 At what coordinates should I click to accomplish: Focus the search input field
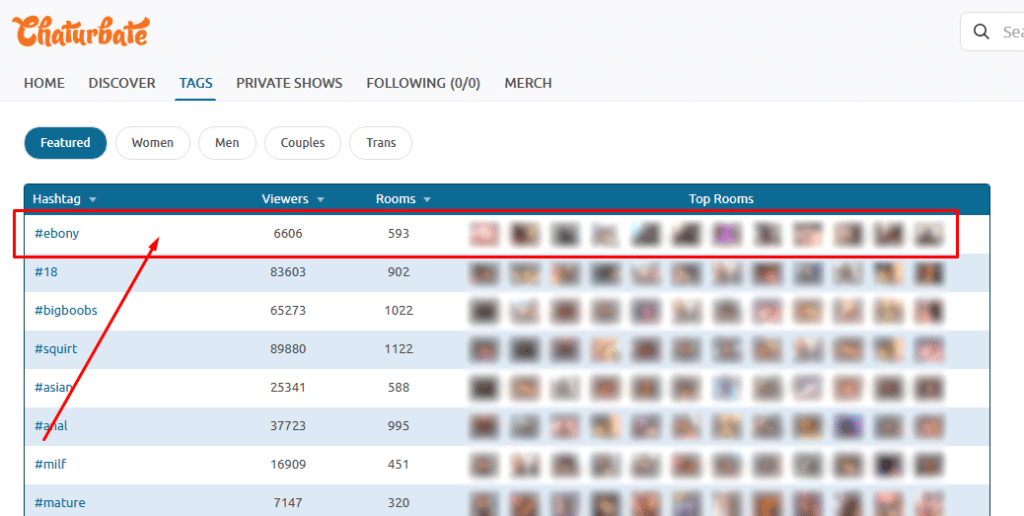pyautogui.click(x=992, y=31)
